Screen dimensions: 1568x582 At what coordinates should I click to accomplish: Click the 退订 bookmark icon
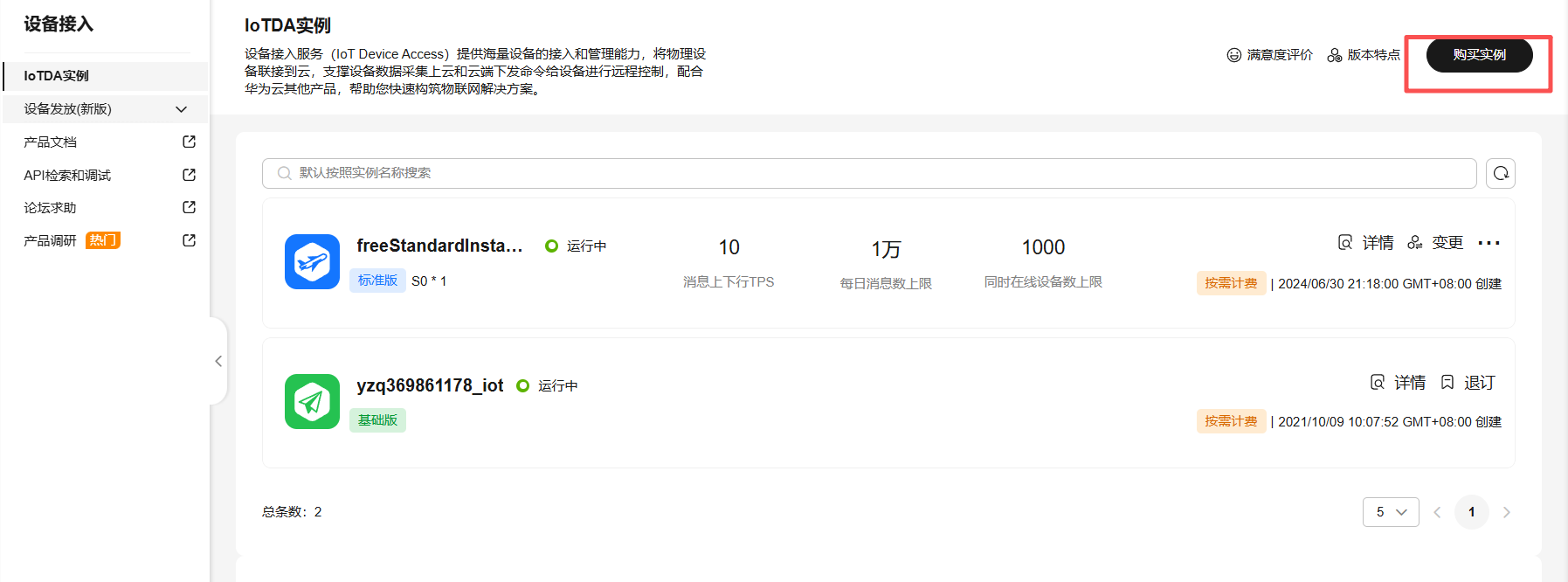coord(1447,382)
